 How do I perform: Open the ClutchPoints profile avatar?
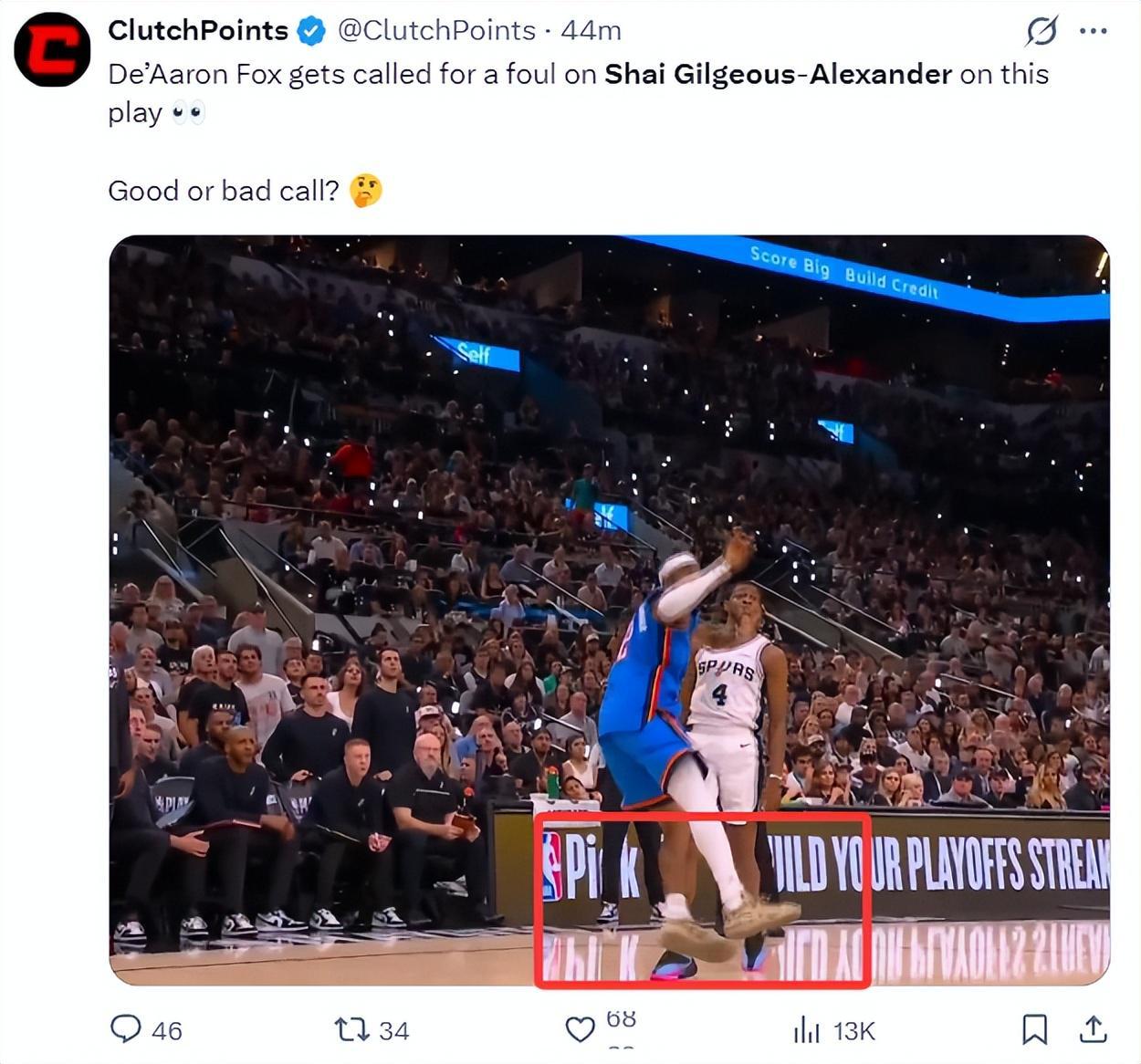(52, 50)
